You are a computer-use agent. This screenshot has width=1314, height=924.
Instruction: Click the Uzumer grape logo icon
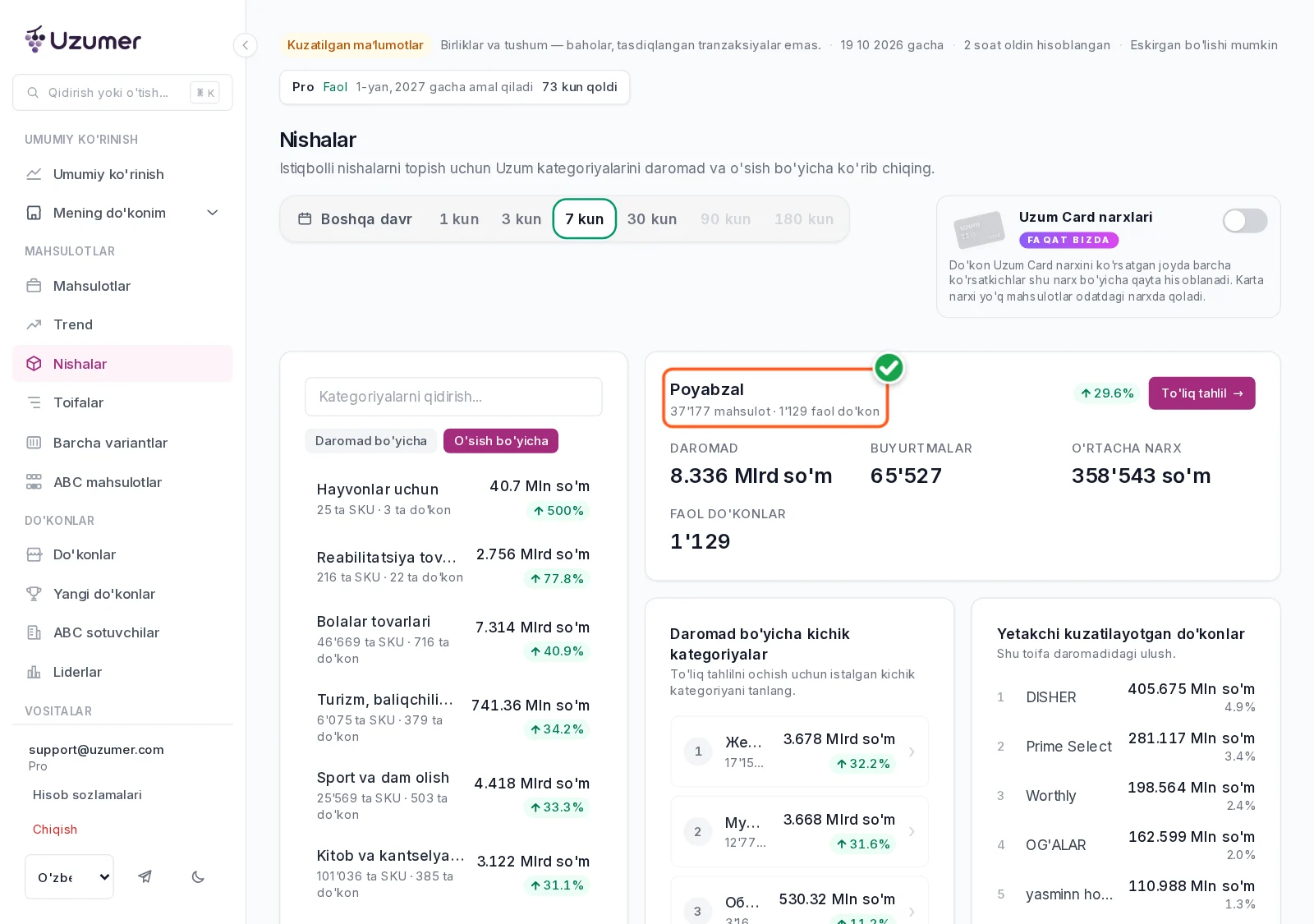[x=35, y=39]
